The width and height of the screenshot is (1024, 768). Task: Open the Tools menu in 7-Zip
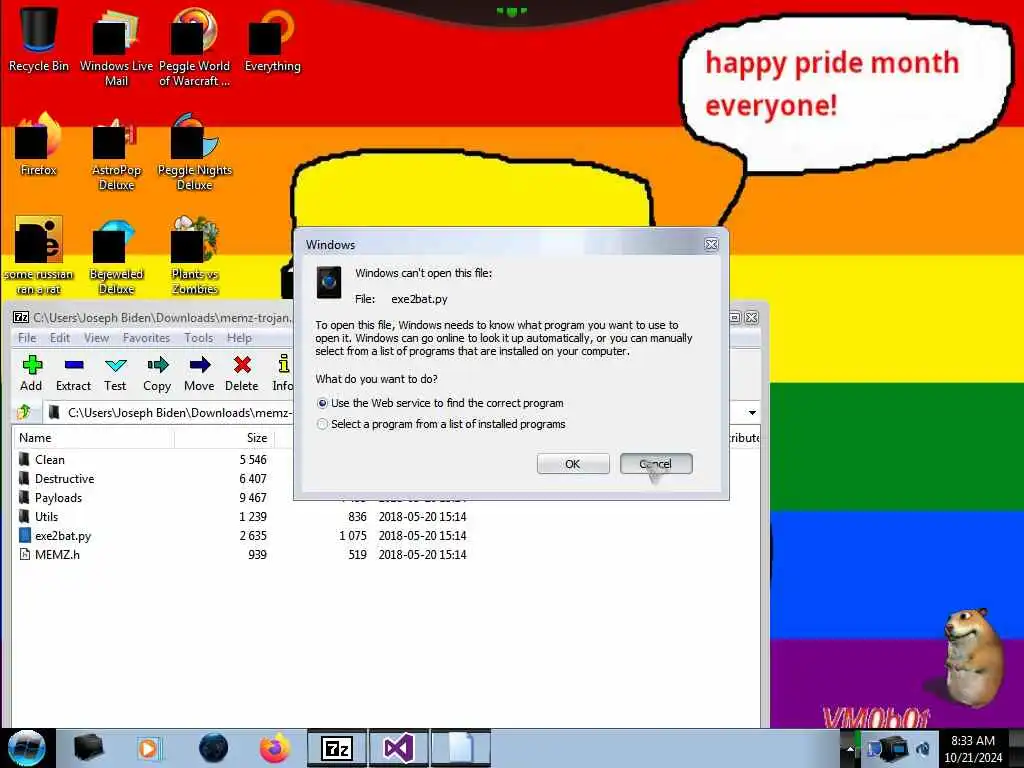199,338
